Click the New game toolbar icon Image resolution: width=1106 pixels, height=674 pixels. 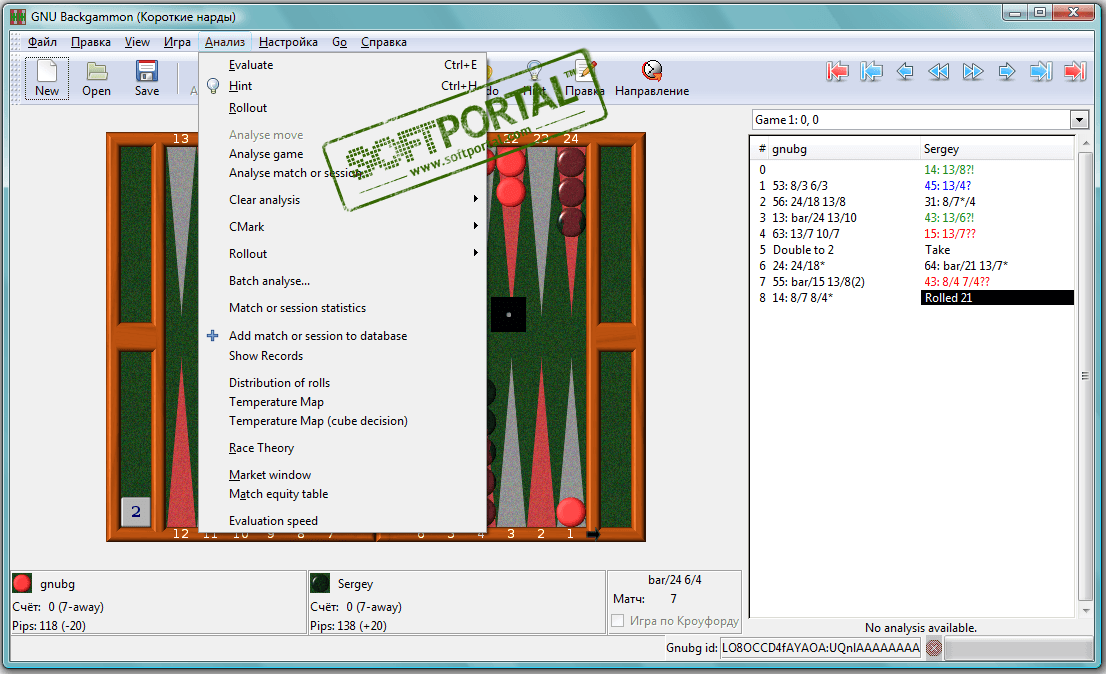coord(47,78)
